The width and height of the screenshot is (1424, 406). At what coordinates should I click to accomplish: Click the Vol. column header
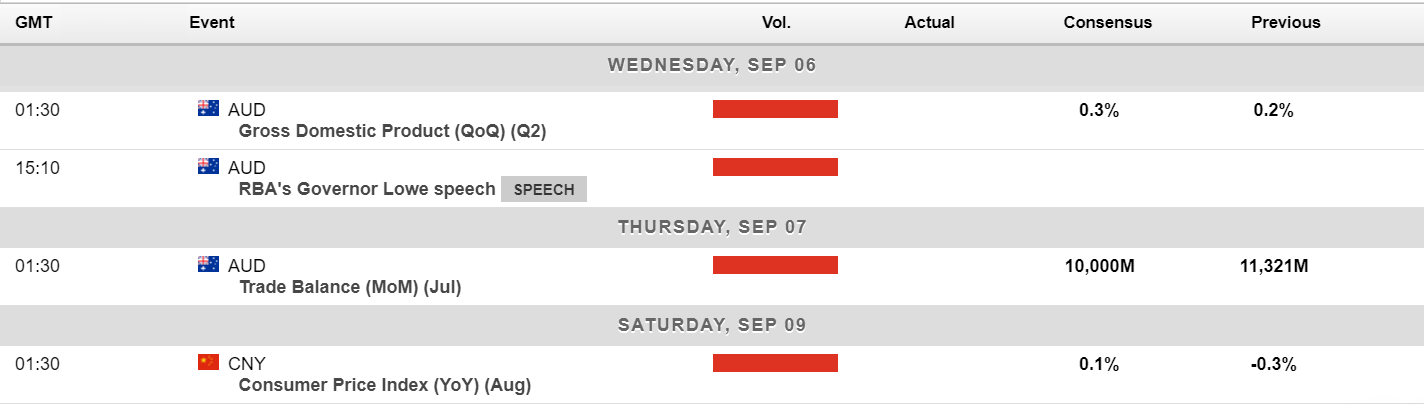pos(776,22)
